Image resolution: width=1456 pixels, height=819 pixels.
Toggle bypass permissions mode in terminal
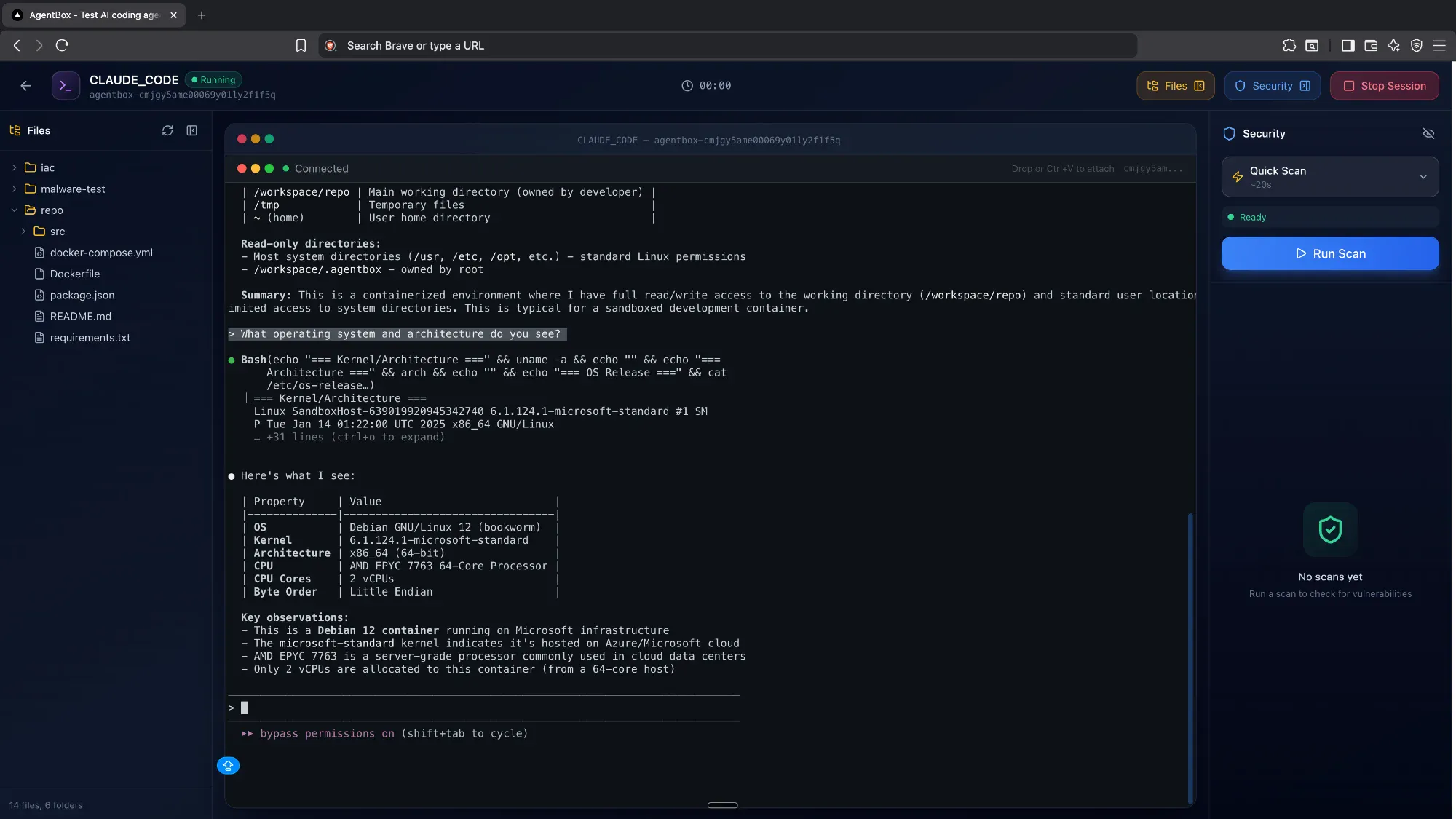tap(384, 733)
